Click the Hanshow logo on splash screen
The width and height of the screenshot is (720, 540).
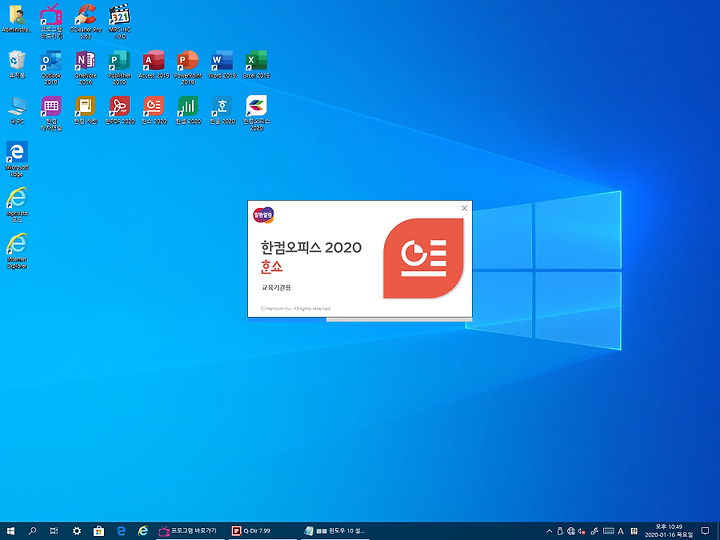coord(423,258)
